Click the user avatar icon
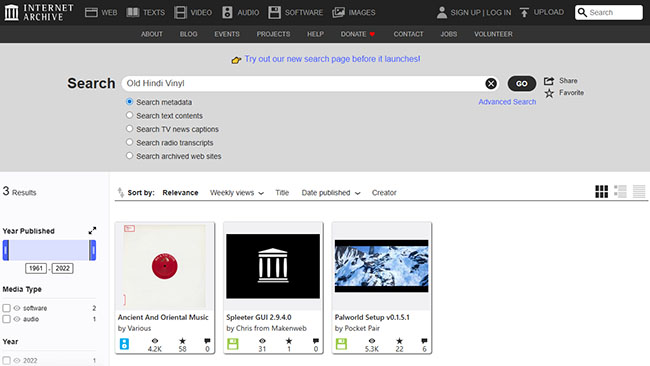The height and width of the screenshot is (366, 650). pos(442,12)
